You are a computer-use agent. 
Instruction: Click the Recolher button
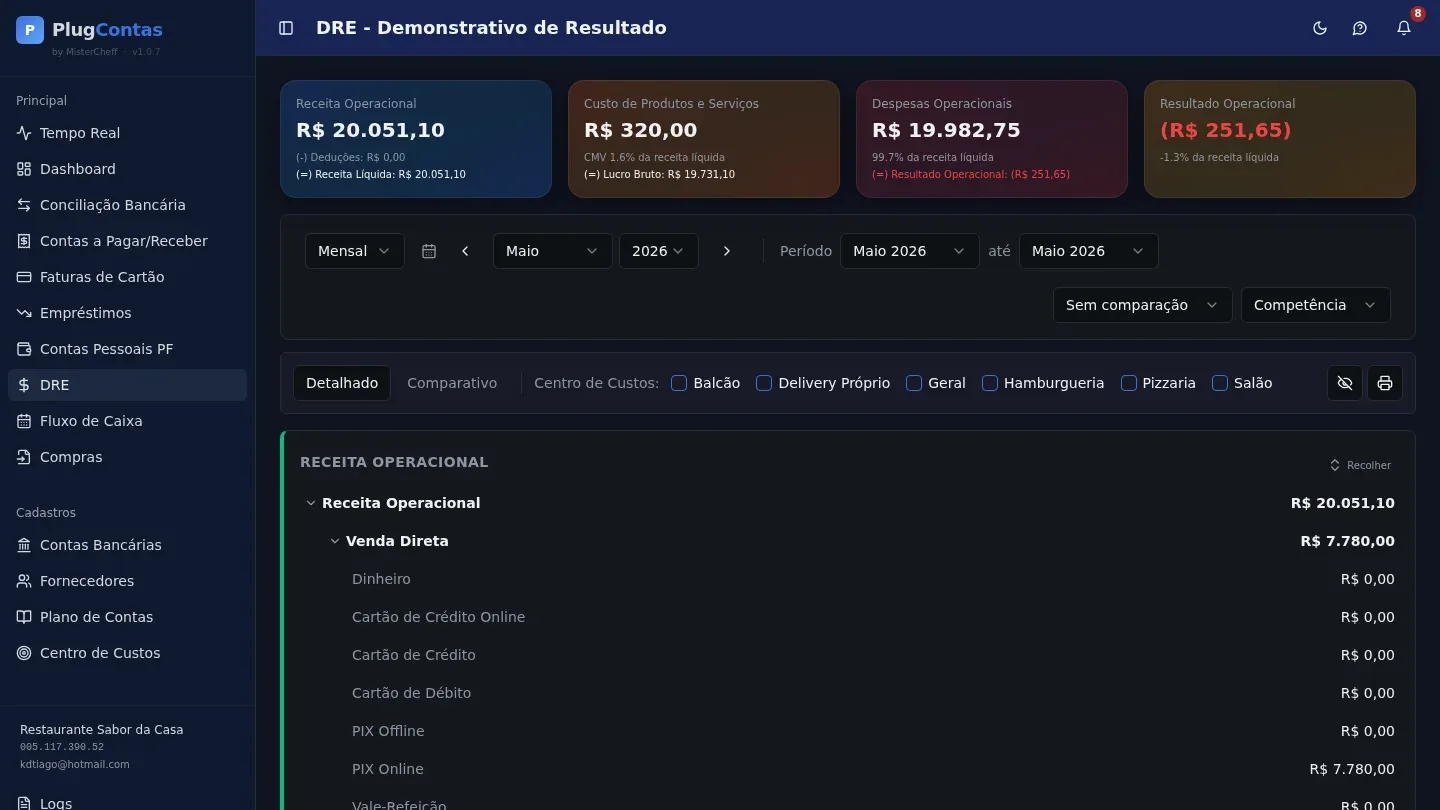pos(1360,465)
